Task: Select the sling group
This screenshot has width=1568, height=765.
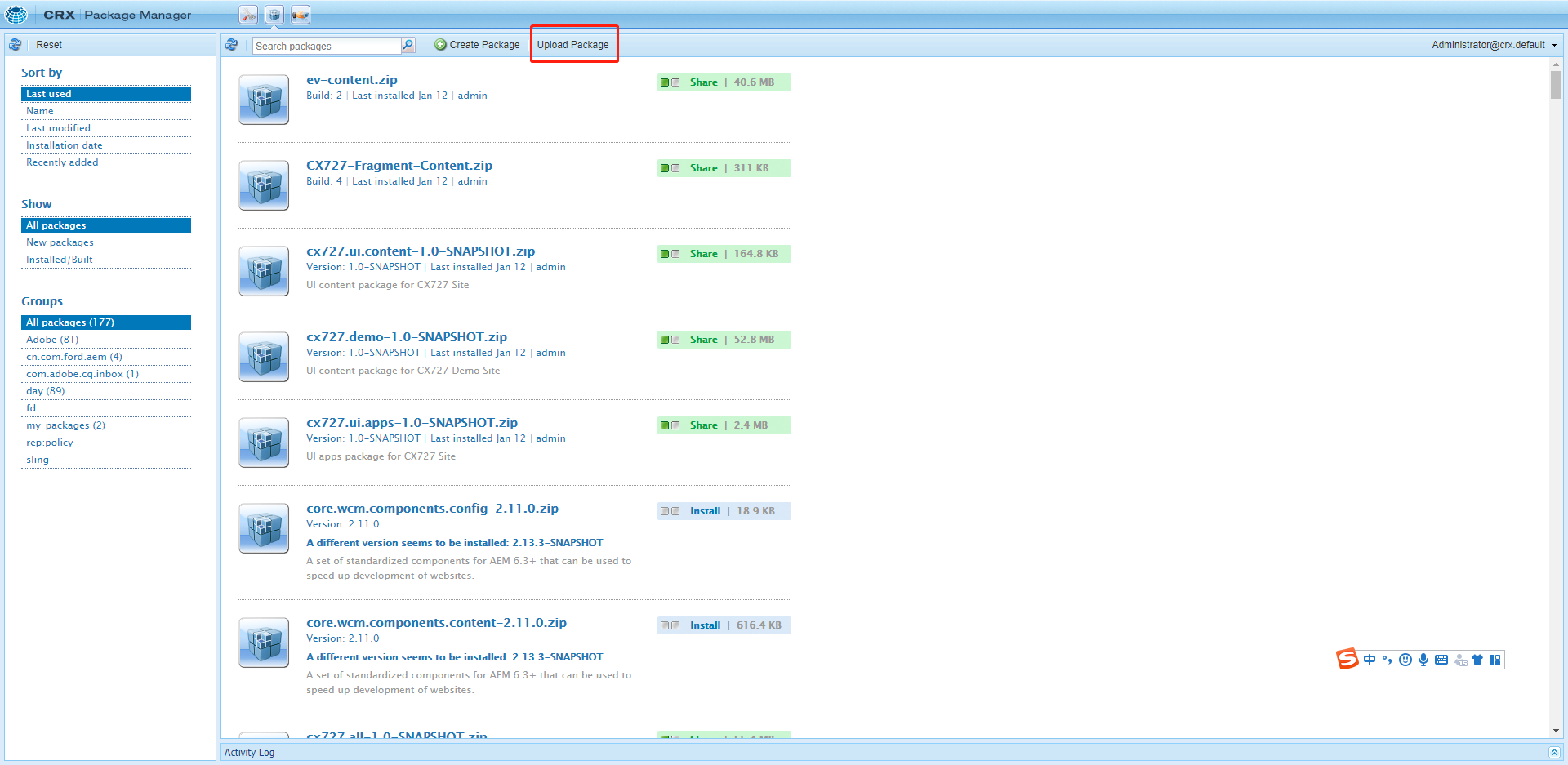Action: tap(106, 460)
